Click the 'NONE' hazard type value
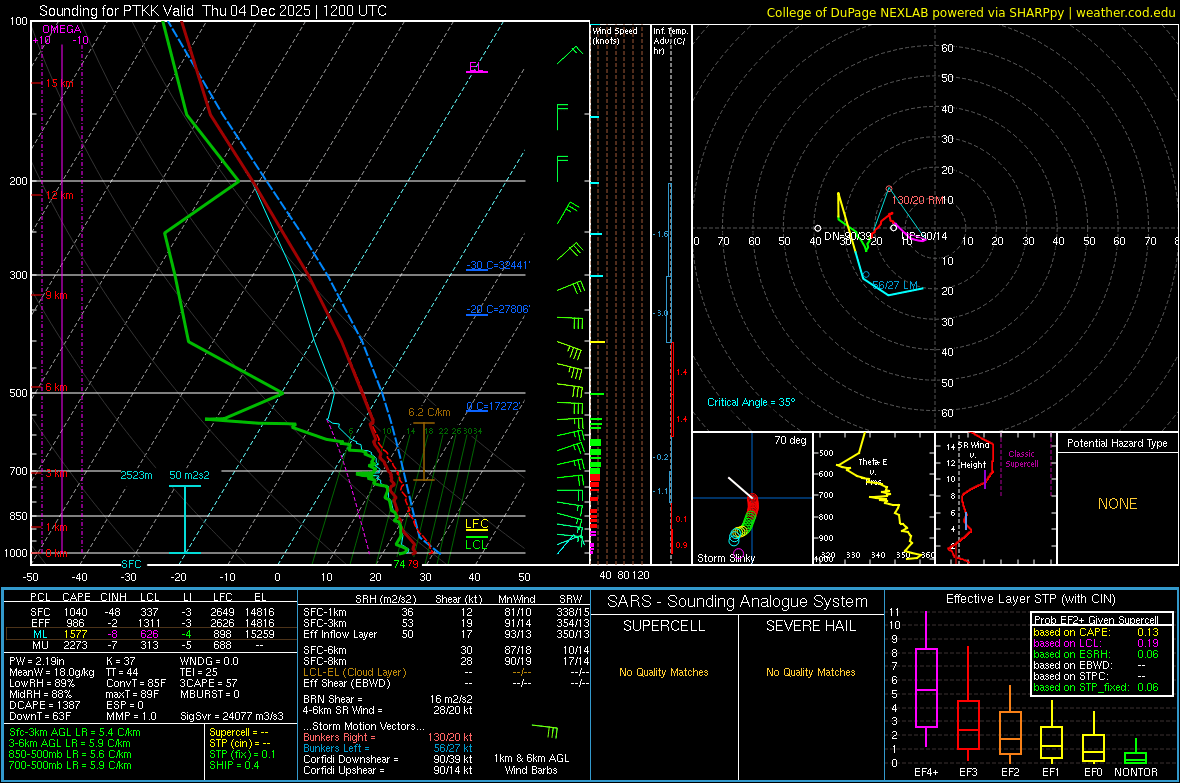1180x783 pixels. 1117,504
